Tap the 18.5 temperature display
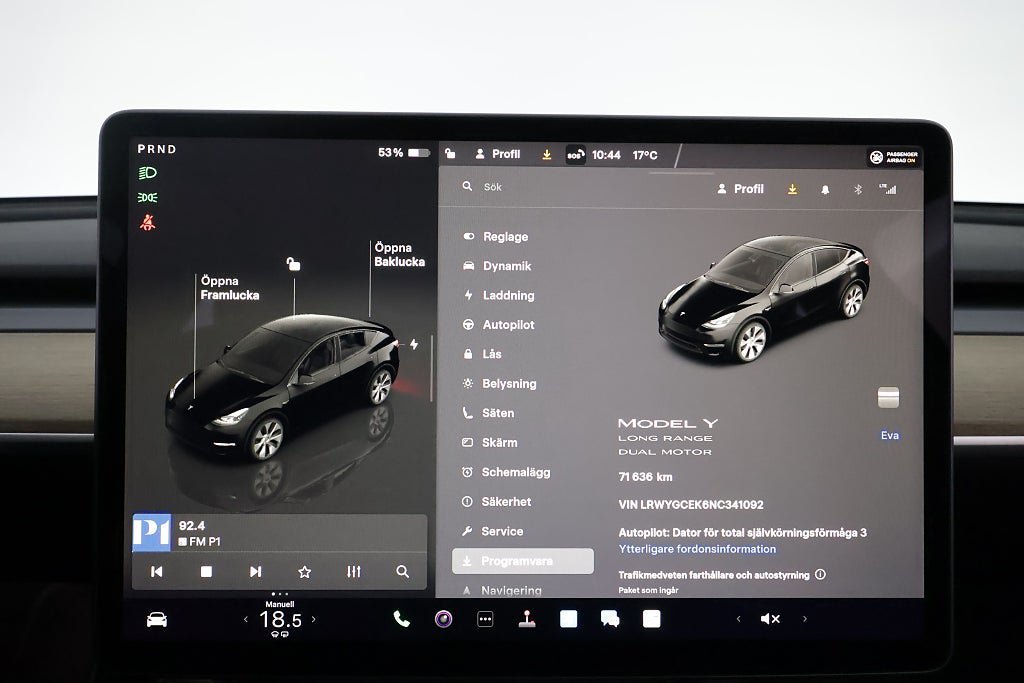The image size is (1024, 683). coord(280,619)
